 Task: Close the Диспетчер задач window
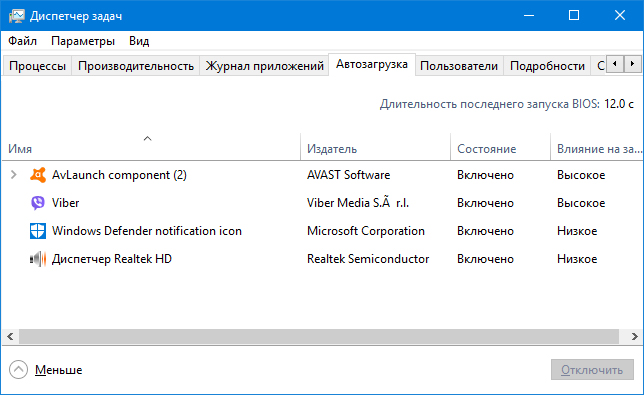coord(620,16)
